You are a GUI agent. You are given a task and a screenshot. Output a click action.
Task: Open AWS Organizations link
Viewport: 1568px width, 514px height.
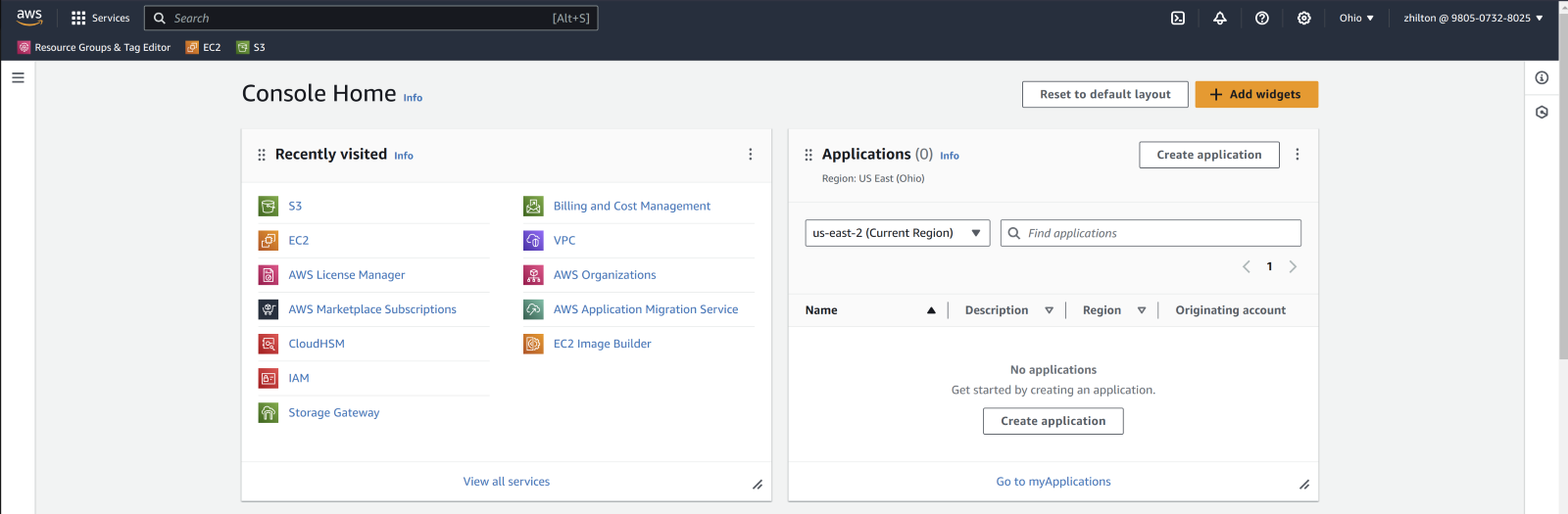click(x=605, y=275)
